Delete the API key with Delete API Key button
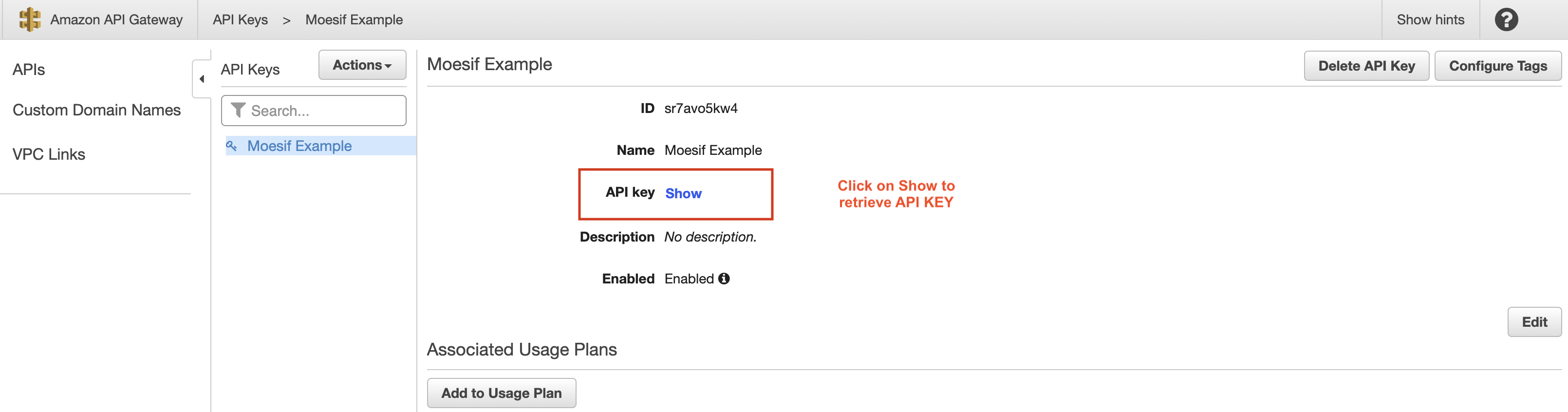 pyautogui.click(x=1366, y=65)
